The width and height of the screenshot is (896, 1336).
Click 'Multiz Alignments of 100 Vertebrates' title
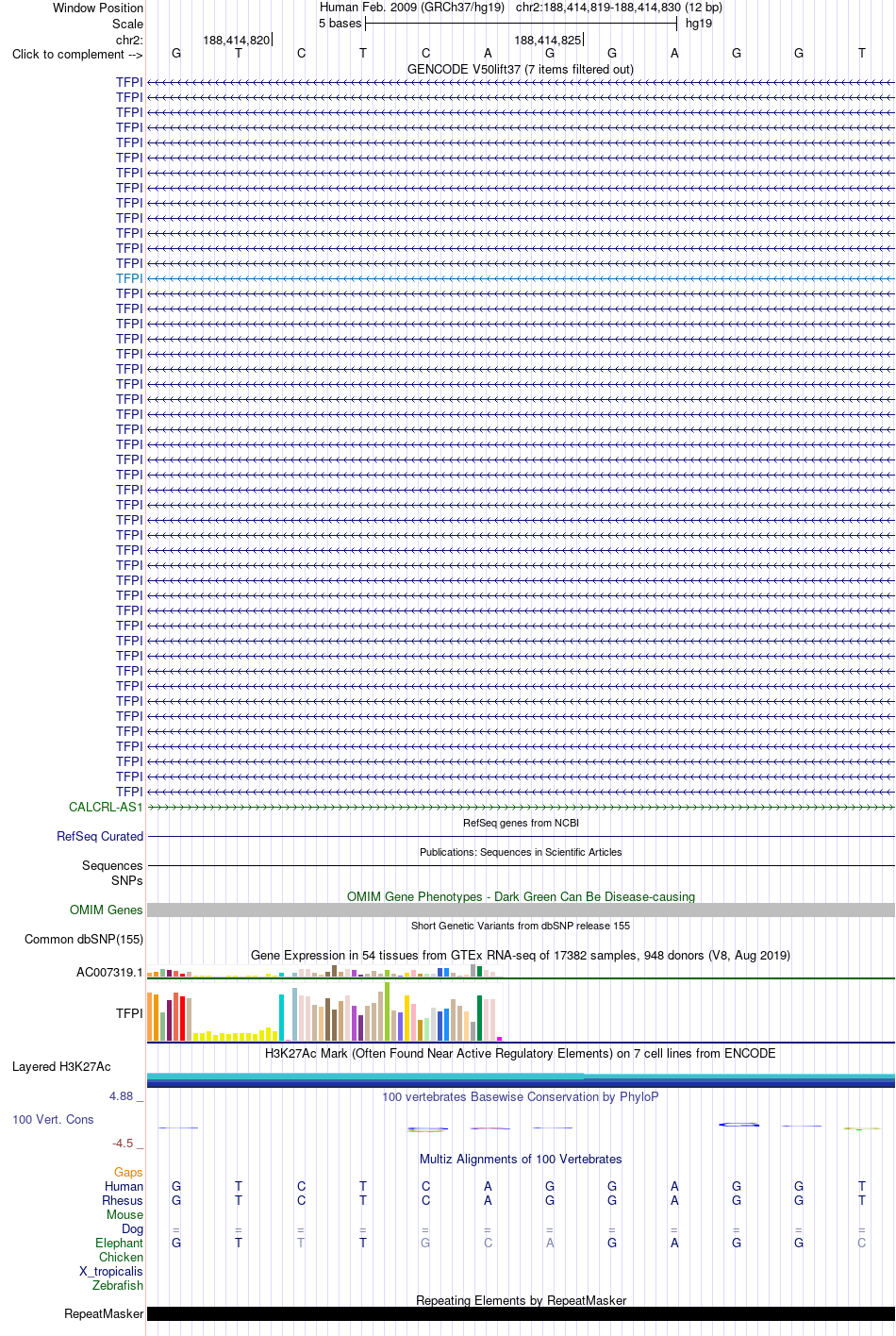(521, 1159)
